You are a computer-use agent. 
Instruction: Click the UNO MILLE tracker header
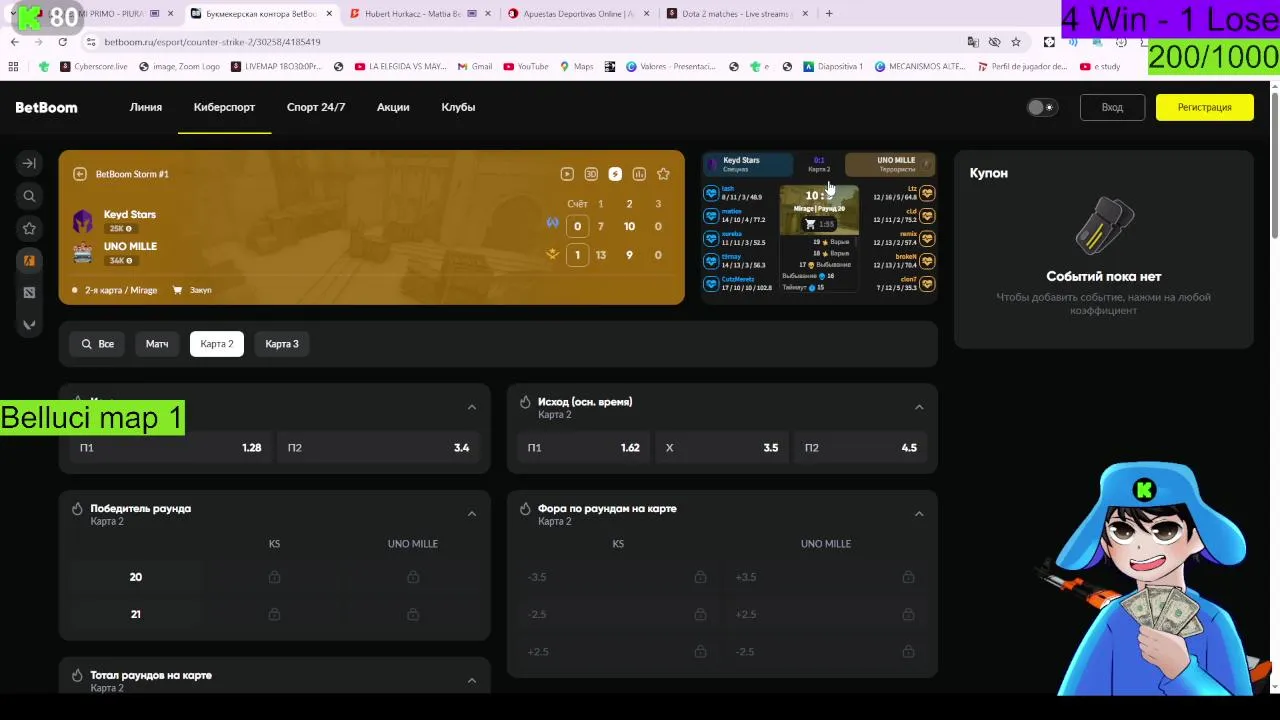890,164
